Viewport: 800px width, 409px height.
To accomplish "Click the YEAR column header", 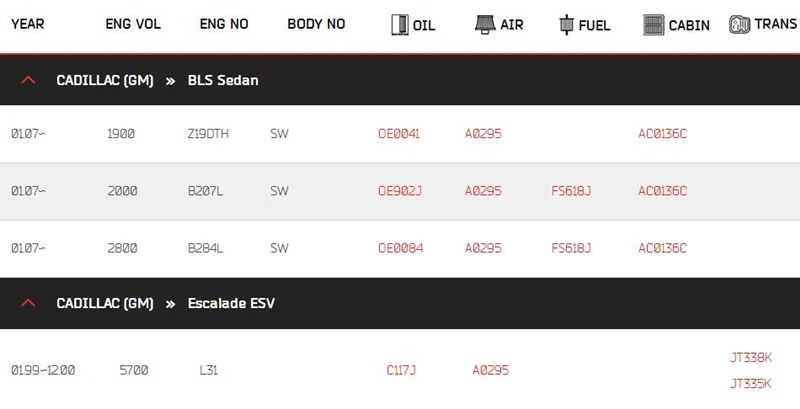I will (27, 24).
